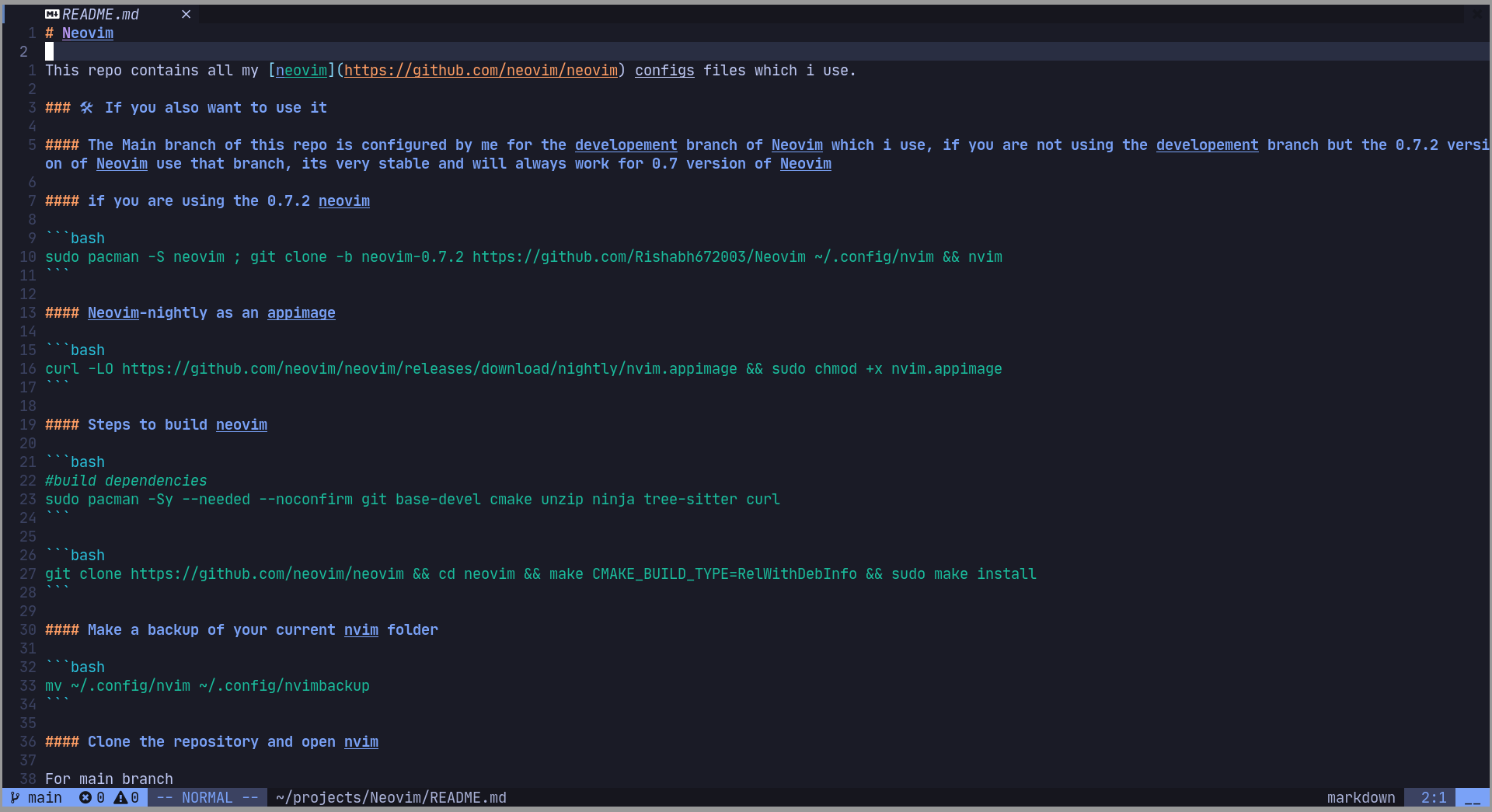Screen dimensions: 1492x812
Task: Click the markdown file icon on the README.md tab
Action: point(51,13)
